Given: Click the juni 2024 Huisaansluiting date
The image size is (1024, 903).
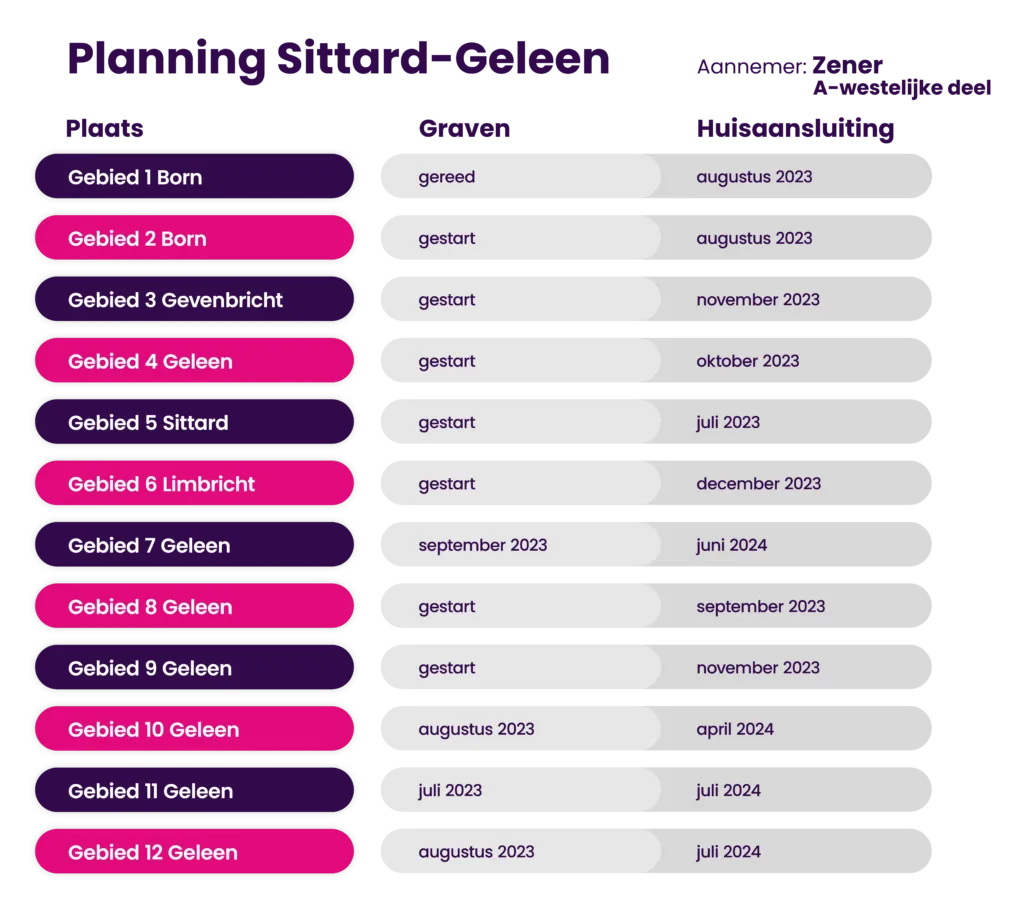Looking at the screenshot, I should tap(731, 545).
